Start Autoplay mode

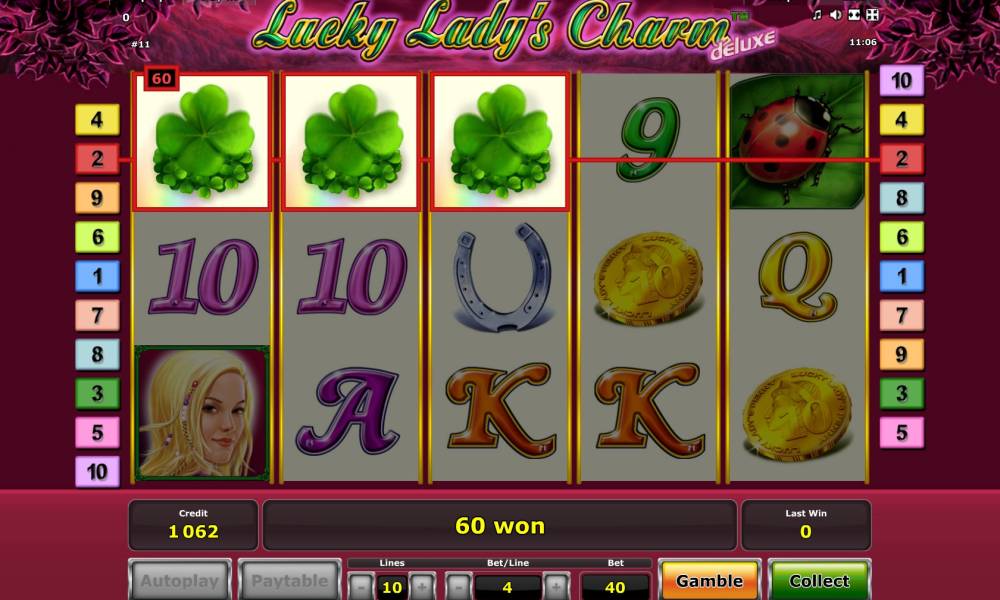(x=180, y=580)
